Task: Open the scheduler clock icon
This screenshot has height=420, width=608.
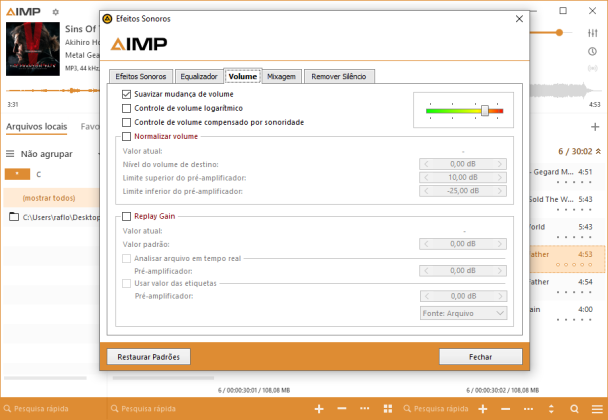Action: click(593, 51)
